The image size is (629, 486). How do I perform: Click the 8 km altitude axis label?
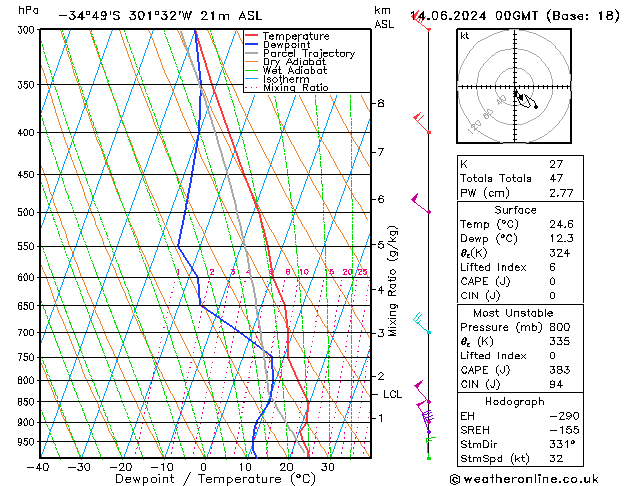[381, 103]
